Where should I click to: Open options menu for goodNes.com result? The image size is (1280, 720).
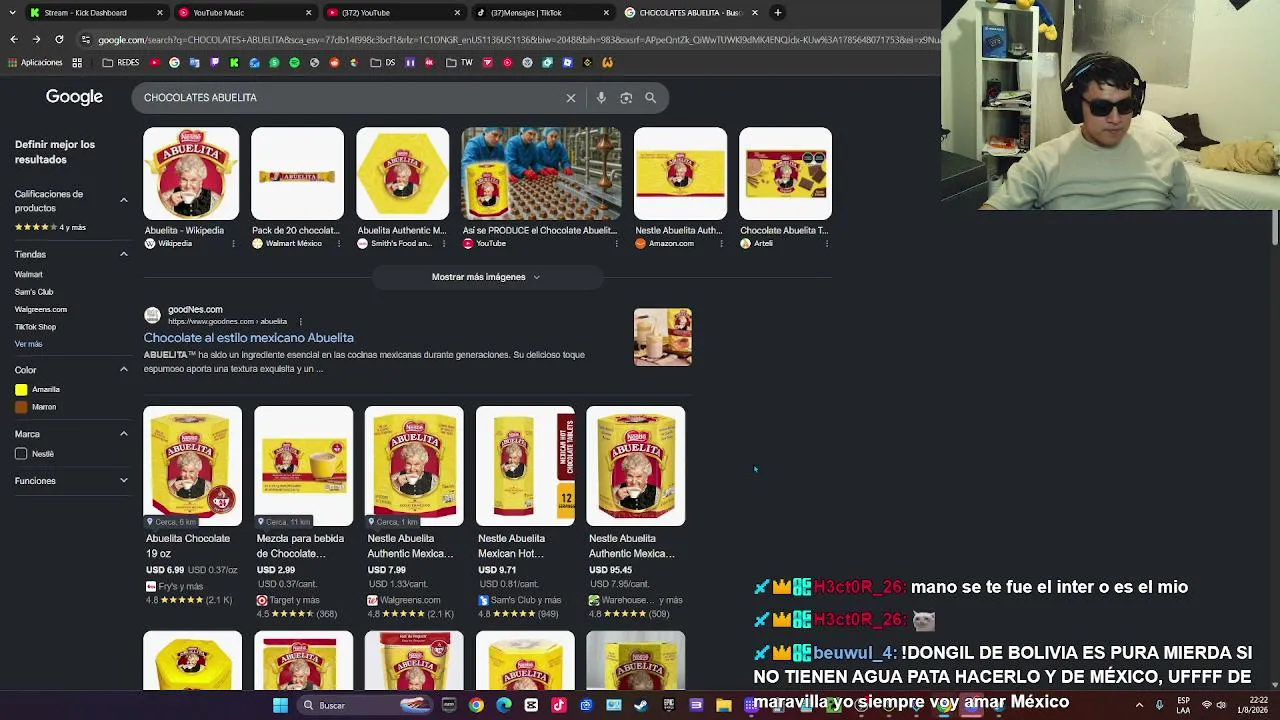300,322
